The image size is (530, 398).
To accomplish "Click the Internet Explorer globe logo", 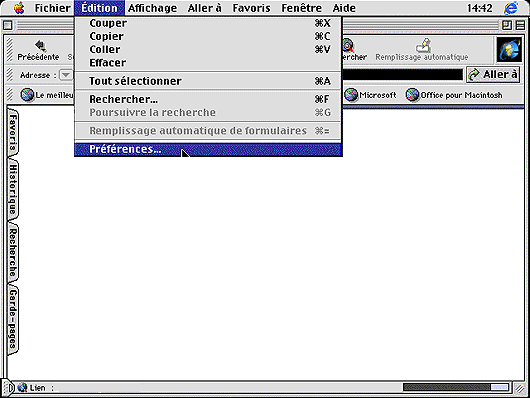I will (509, 50).
